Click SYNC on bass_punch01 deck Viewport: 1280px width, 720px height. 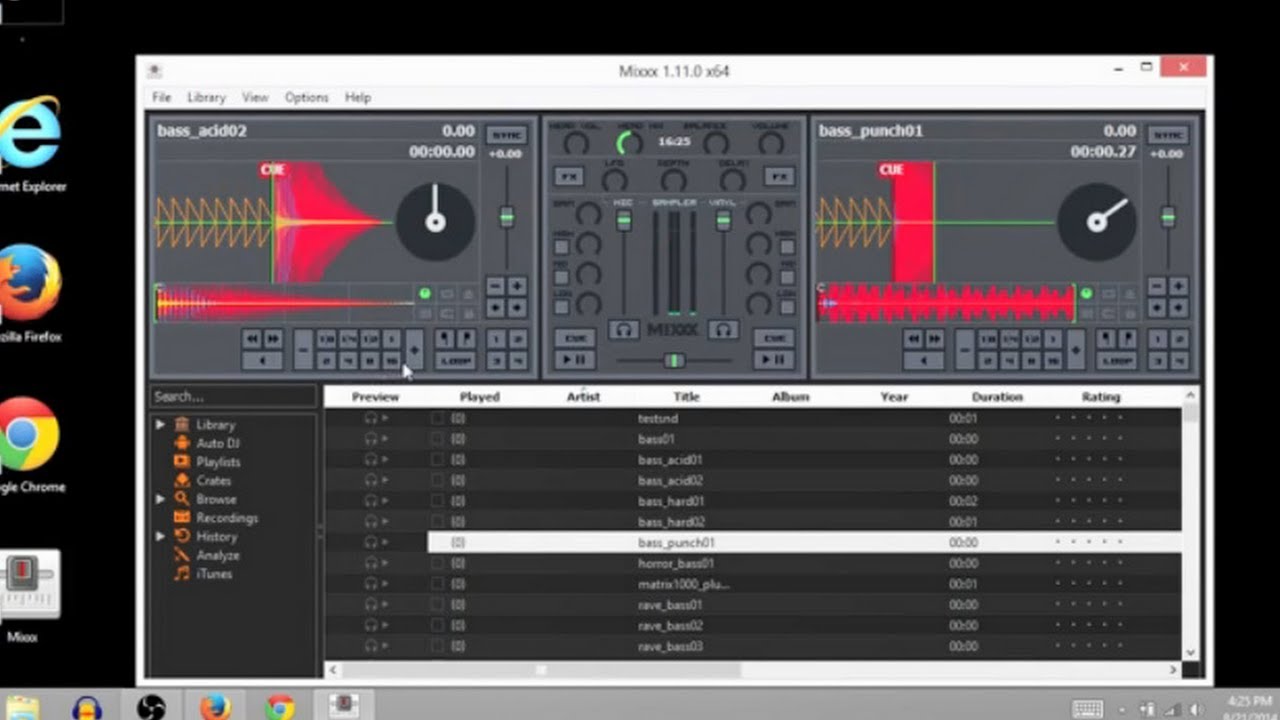tap(1167, 135)
